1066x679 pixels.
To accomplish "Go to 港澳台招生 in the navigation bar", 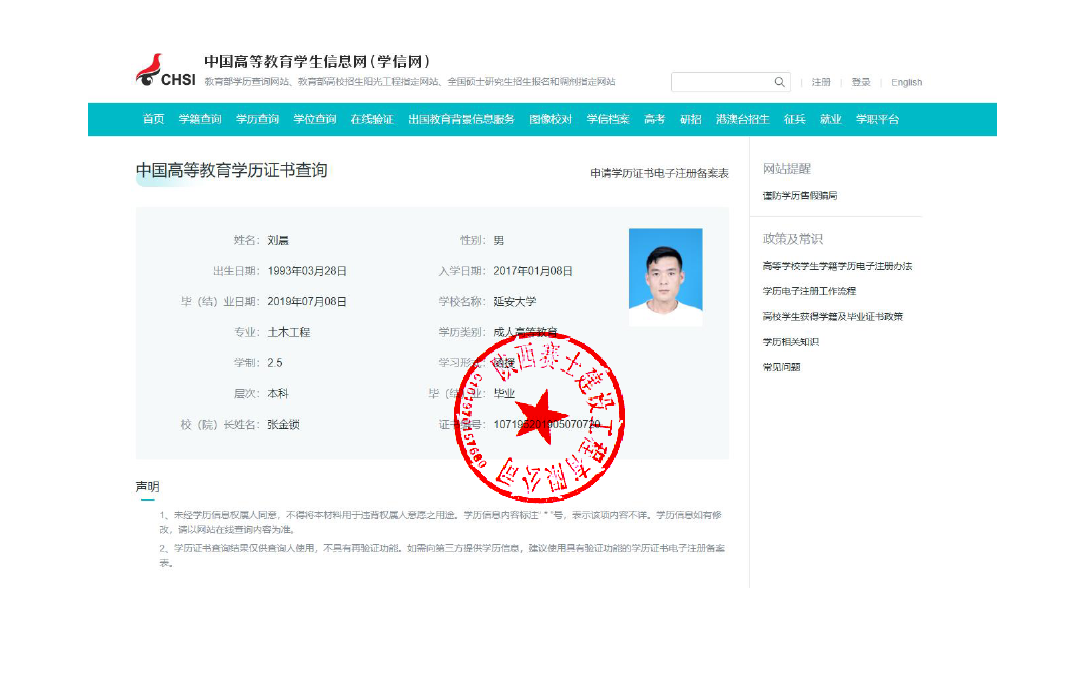I will 742,119.
